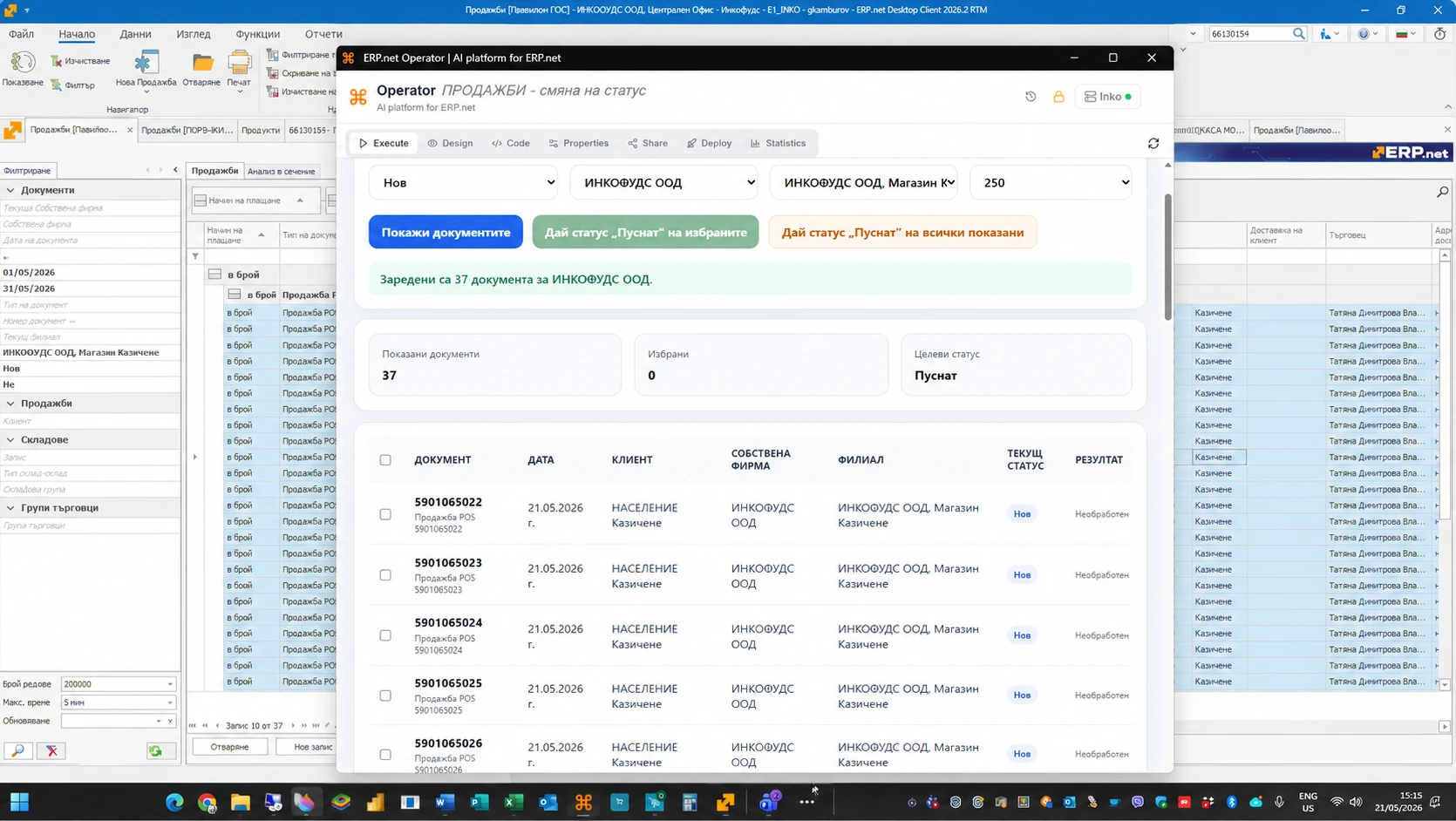This screenshot has height=821, width=1456.
Task: Open Outlook from the taskbar
Action: click(x=548, y=802)
